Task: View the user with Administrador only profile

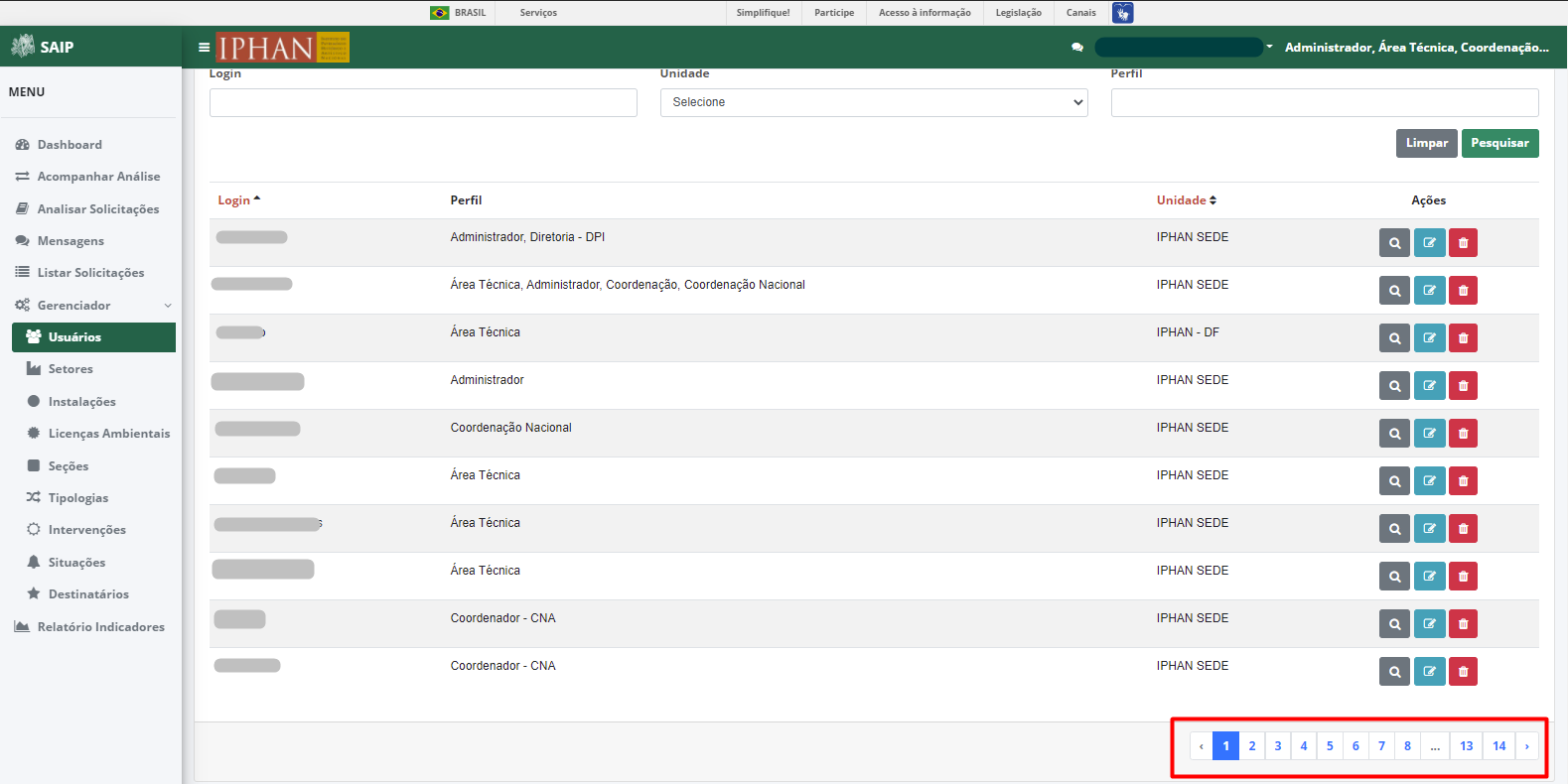Action: [x=1394, y=386]
